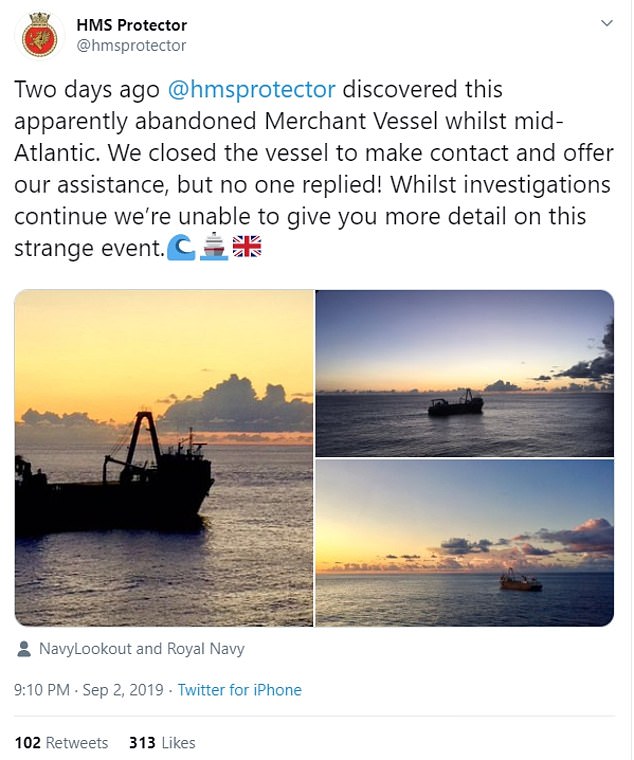
Task: Click the ship emoji in the tweet
Action: pos(212,245)
